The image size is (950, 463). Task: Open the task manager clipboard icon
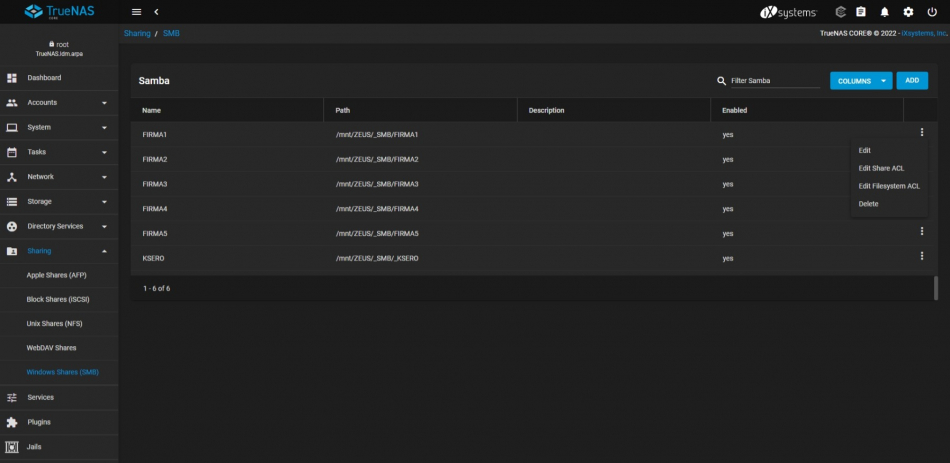coord(861,12)
